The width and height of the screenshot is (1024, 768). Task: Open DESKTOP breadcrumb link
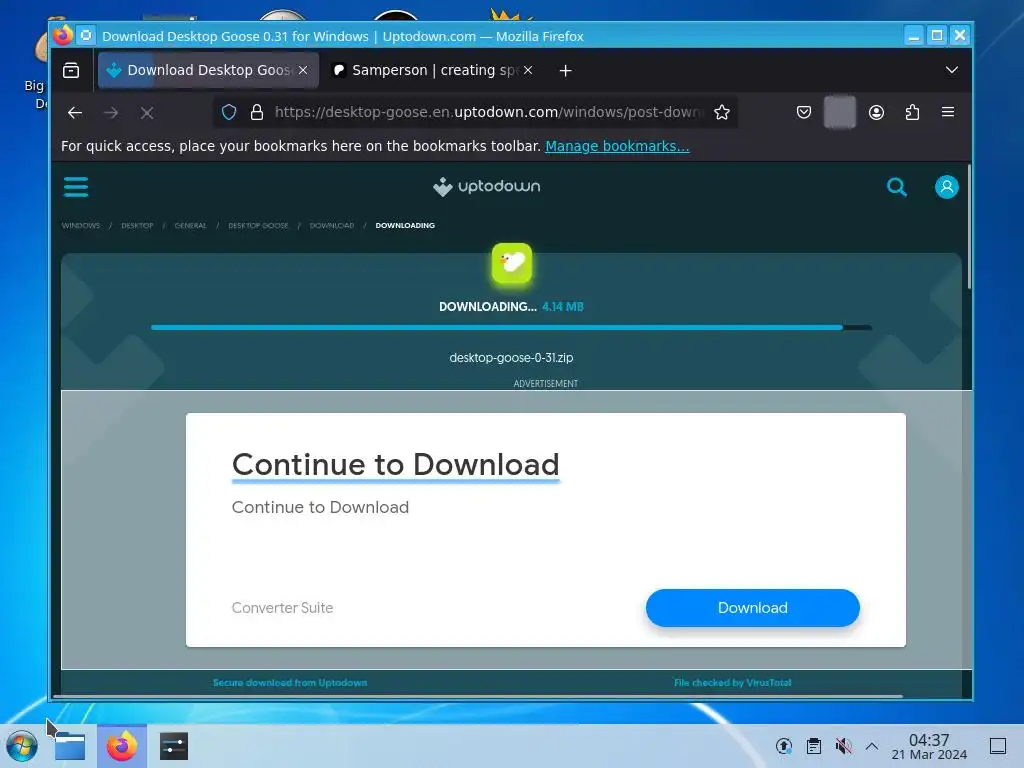[137, 225]
